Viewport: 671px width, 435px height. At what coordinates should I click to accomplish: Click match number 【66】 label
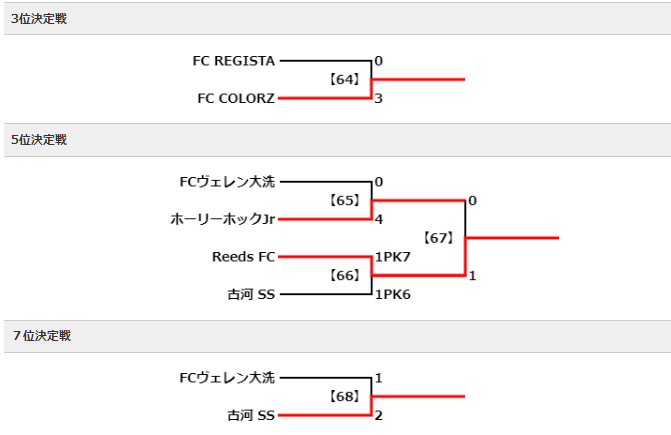[x=344, y=275]
